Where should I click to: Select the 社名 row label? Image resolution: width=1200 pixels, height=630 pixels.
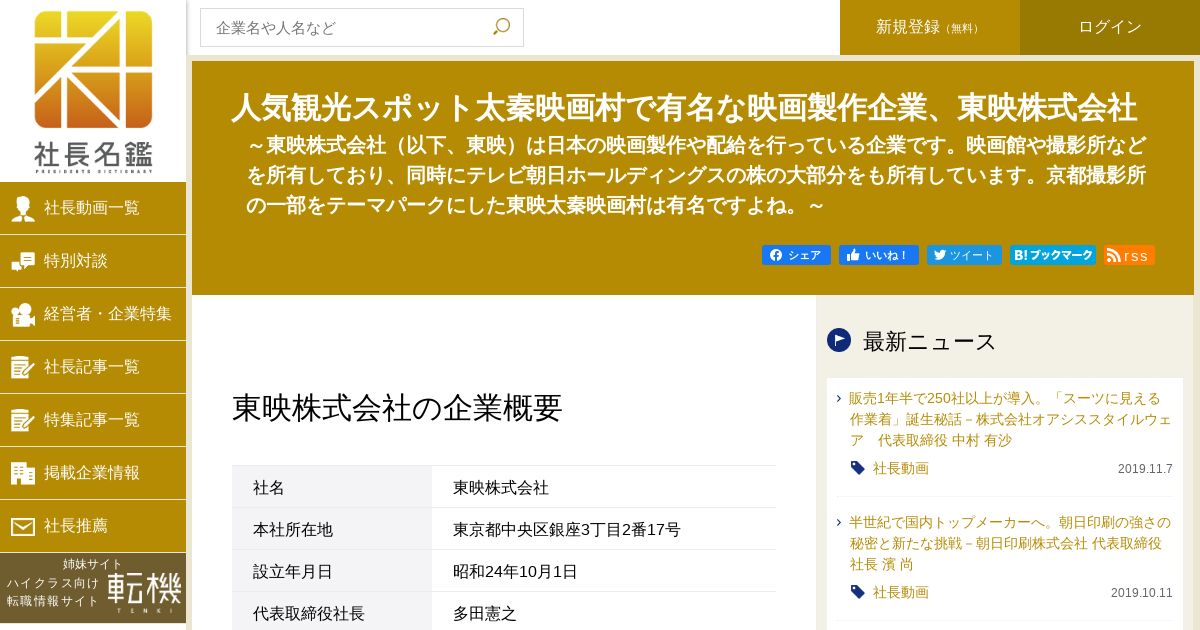(x=332, y=487)
